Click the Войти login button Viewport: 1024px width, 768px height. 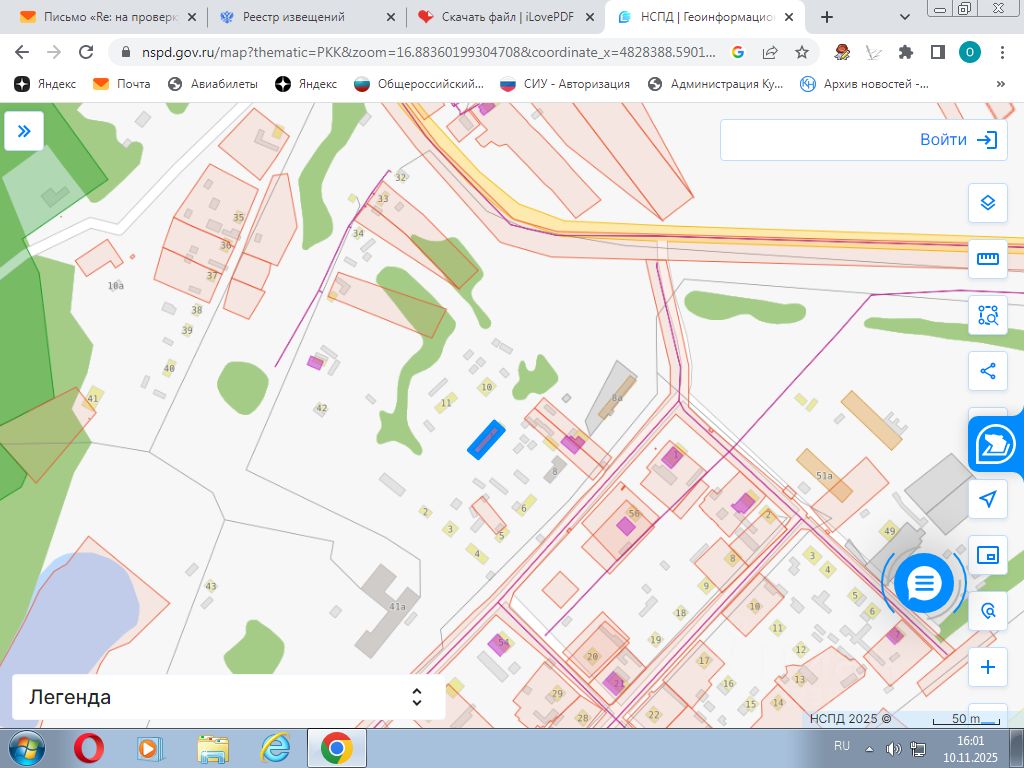click(x=958, y=139)
